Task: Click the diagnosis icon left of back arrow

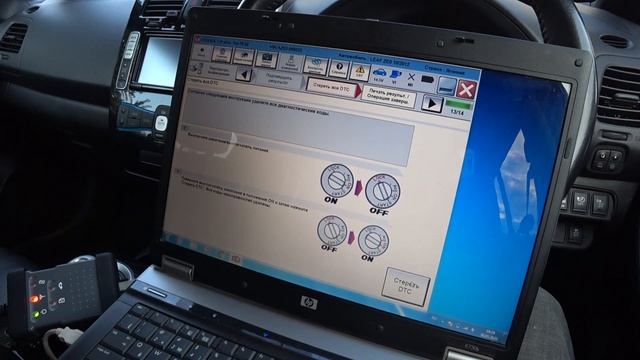Action: tap(197, 69)
